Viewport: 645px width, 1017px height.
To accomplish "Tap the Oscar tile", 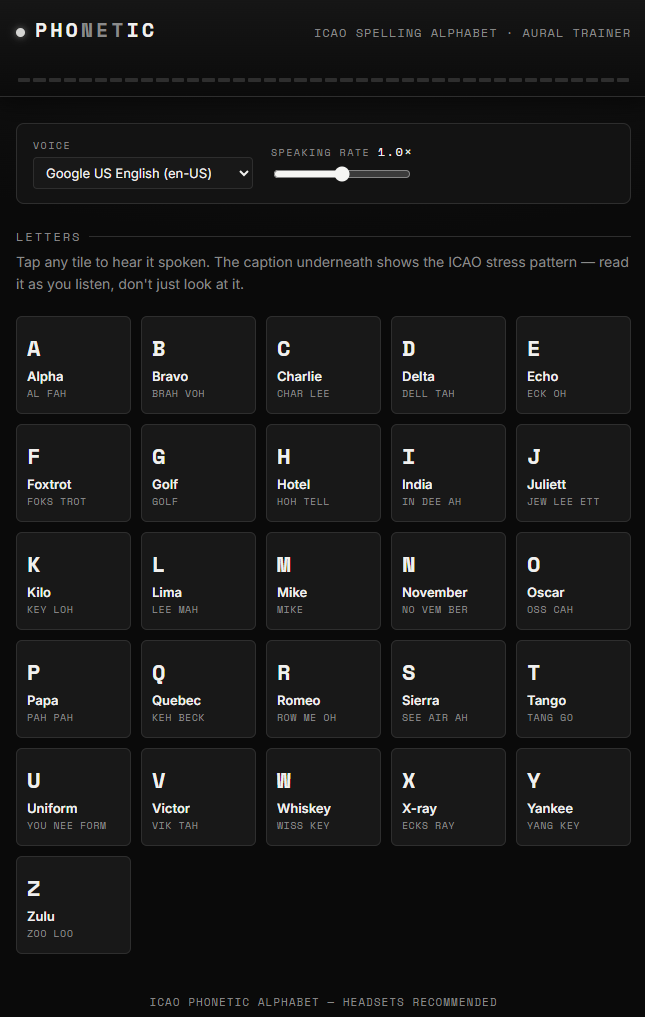I will point(573,581).
